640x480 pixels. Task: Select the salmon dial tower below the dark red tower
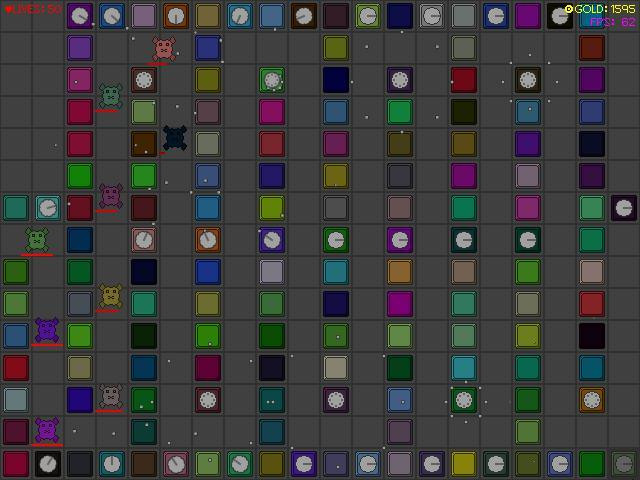point(144,240)
